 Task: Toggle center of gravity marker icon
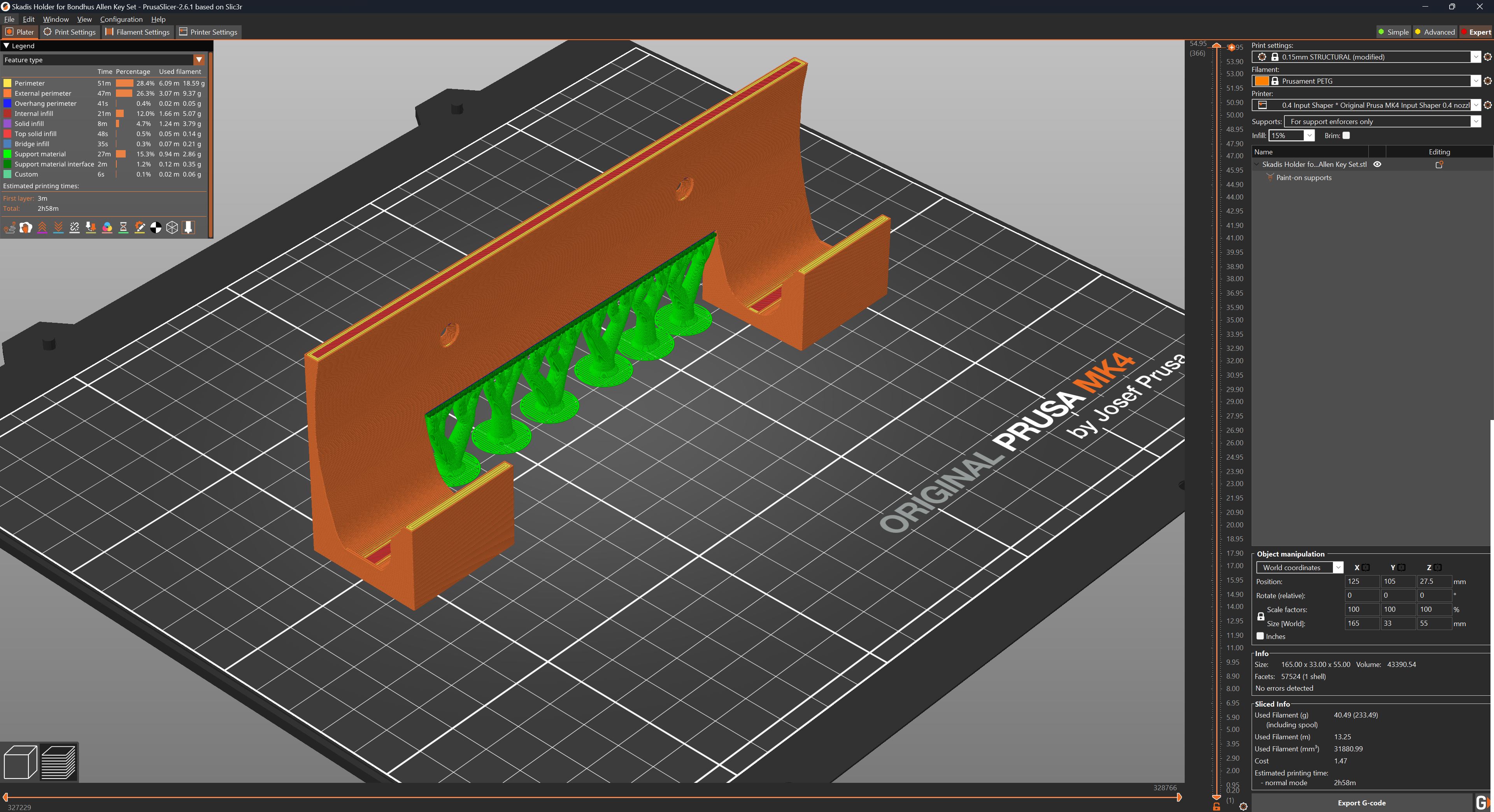click(x=156, y=228)
